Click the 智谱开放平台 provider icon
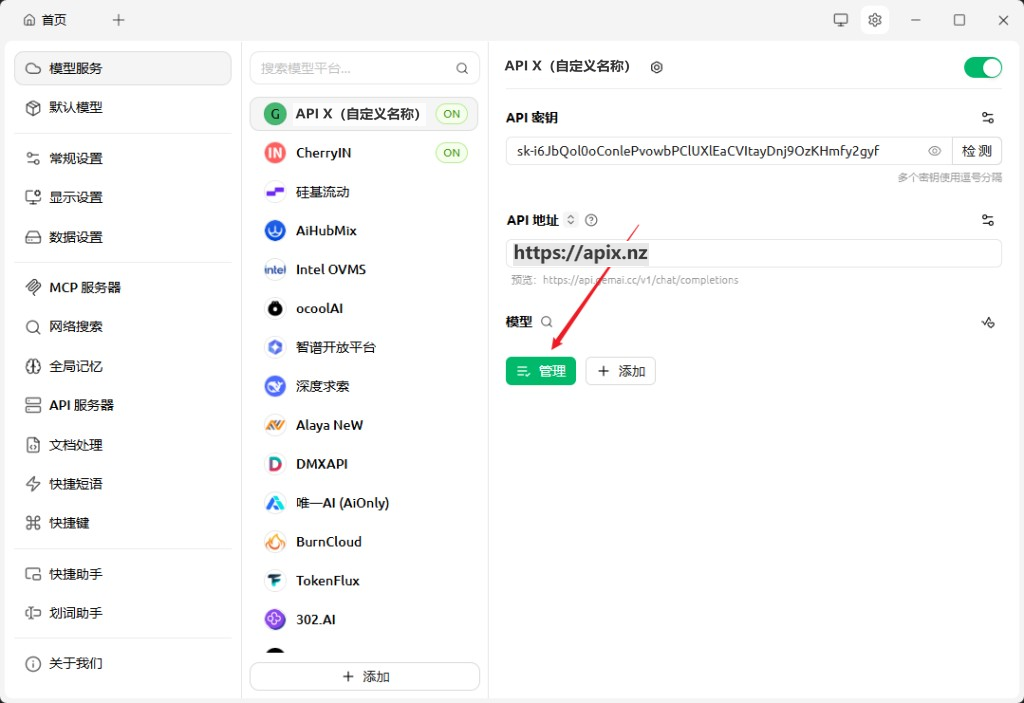 click(275, 347)
